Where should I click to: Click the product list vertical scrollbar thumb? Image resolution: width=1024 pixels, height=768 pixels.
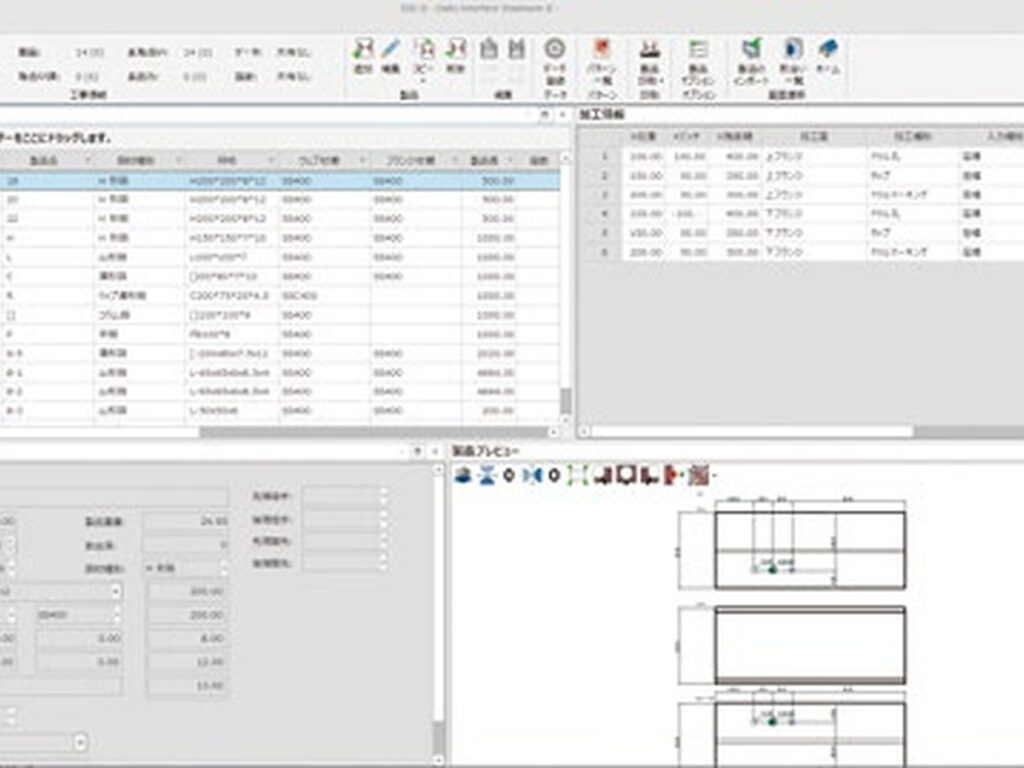tap(566, 401)
